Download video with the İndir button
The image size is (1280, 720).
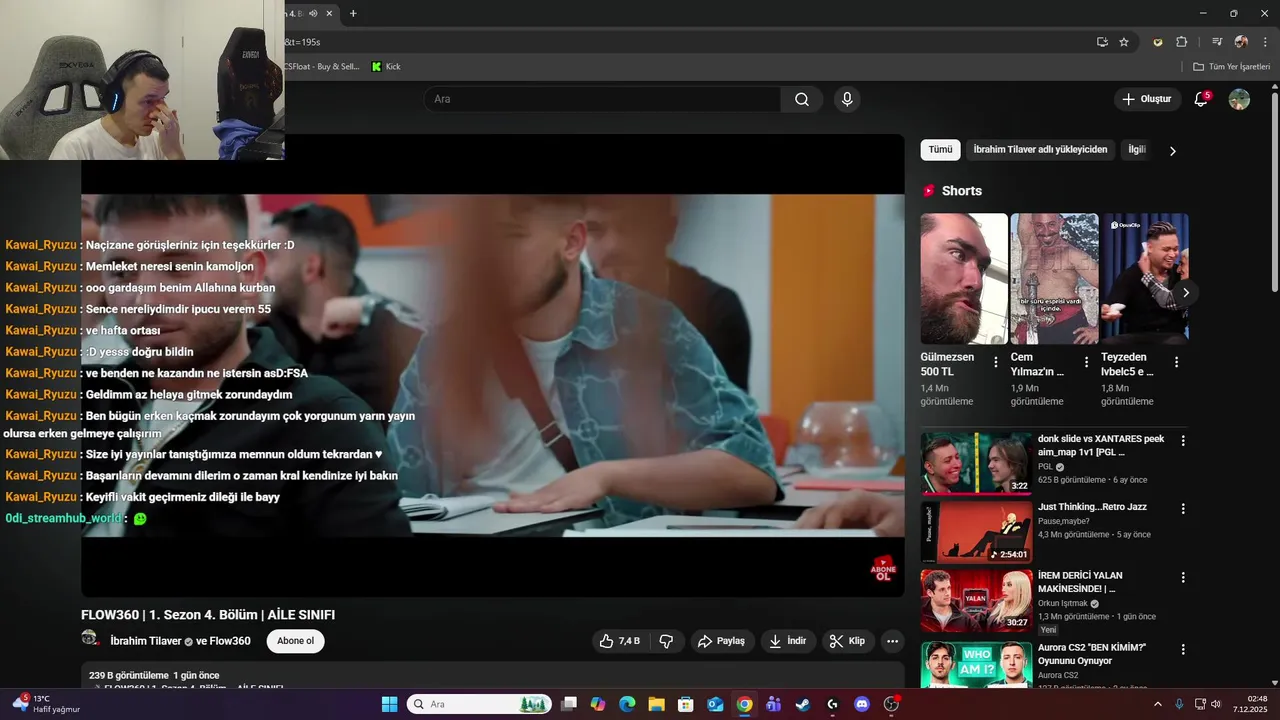[787, 641]
